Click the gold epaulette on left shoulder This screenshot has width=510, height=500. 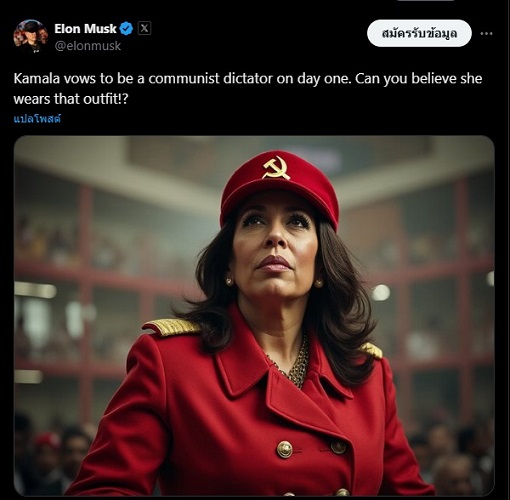171,327
